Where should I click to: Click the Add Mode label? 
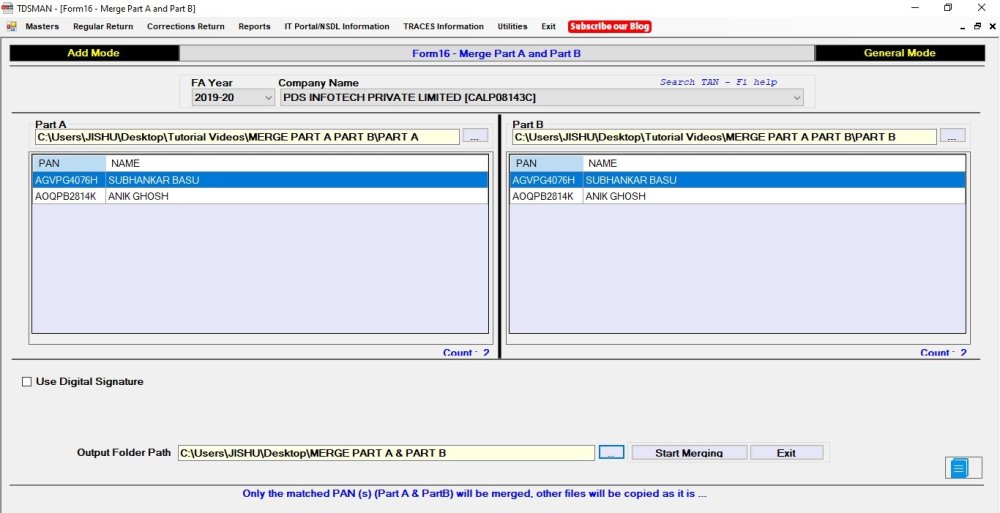pos(94,53)
